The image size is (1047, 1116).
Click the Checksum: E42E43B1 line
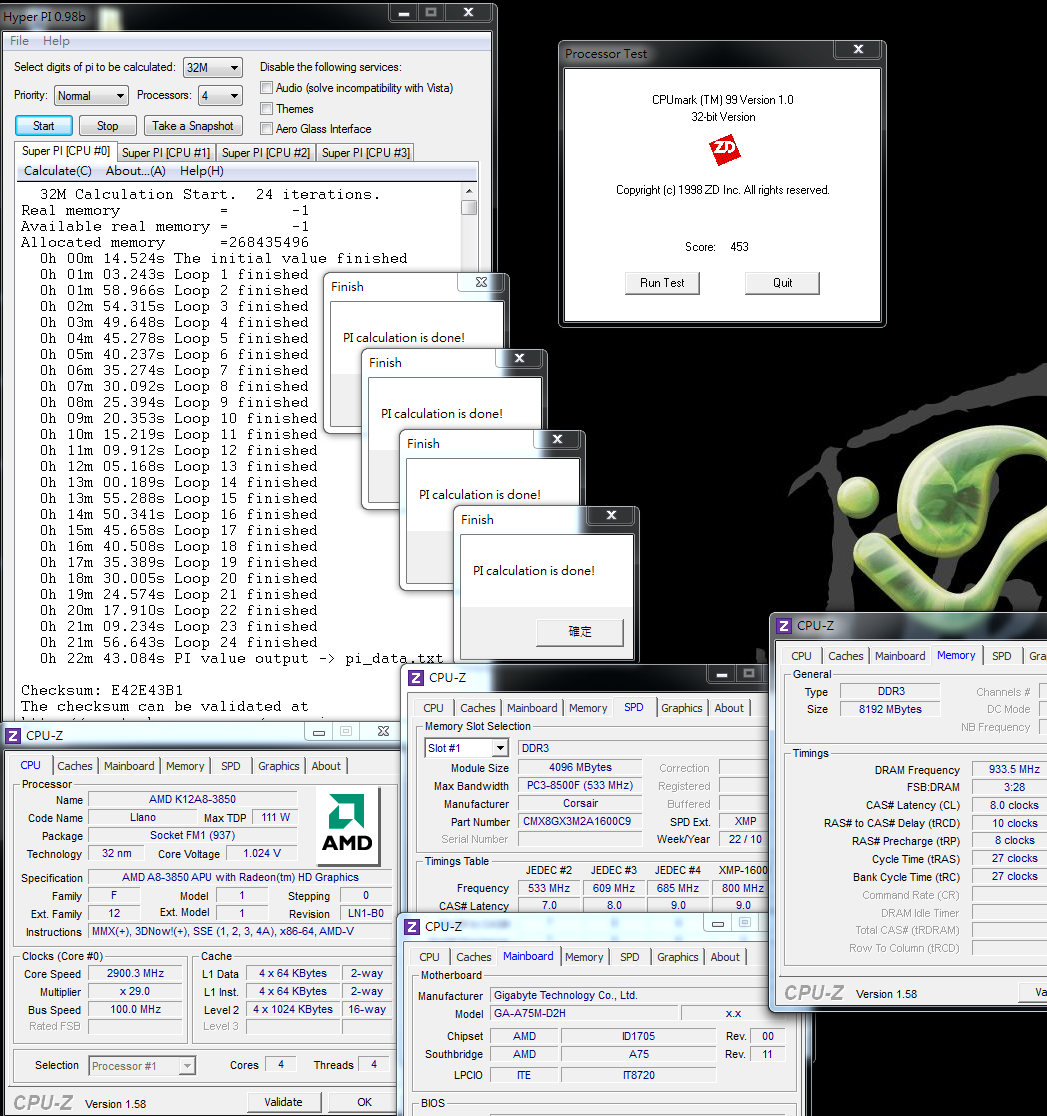click(x=102, y=690)
